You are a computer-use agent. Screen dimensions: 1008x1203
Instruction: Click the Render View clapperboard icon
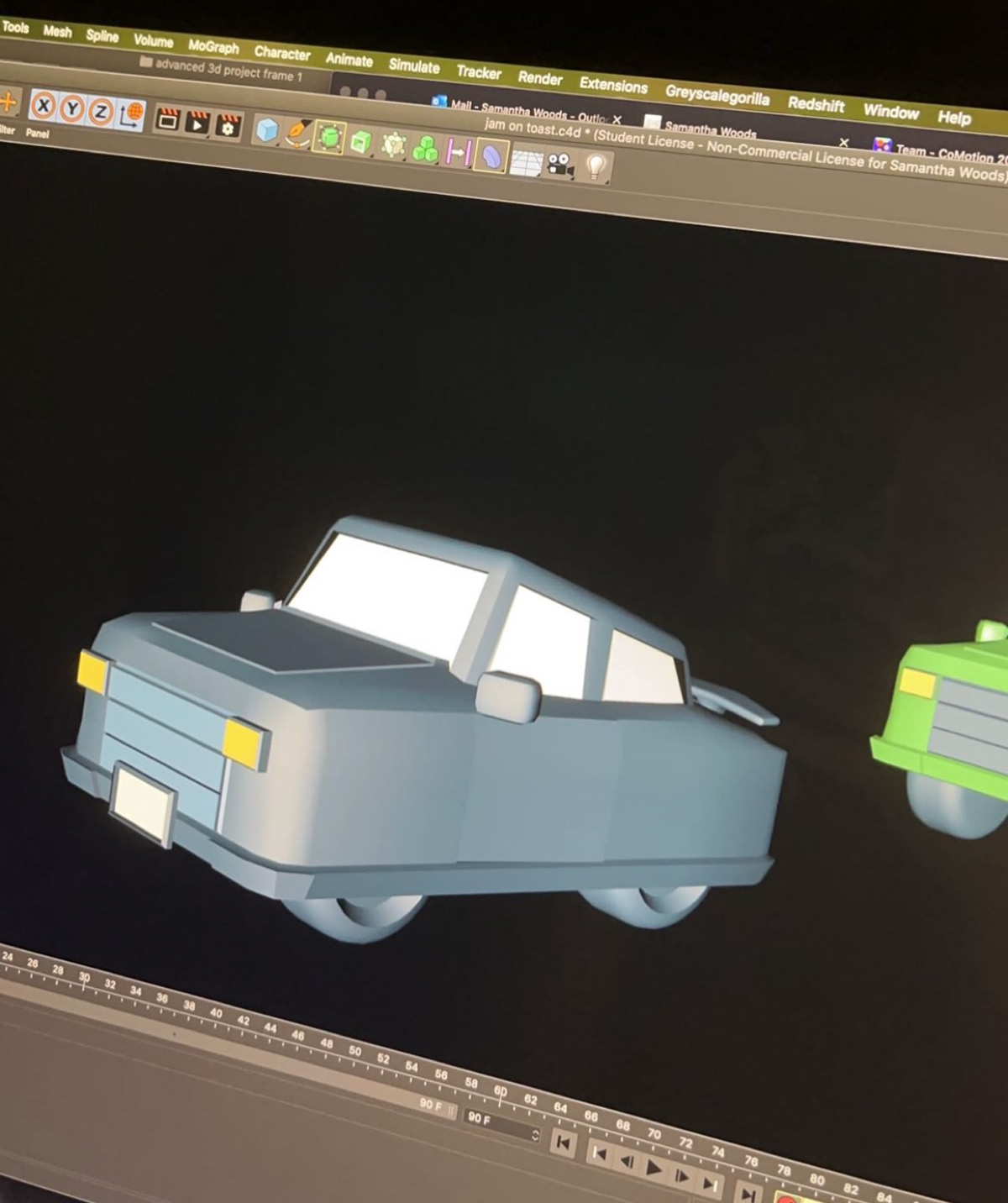pyautogui.click(x=168, y=119)
